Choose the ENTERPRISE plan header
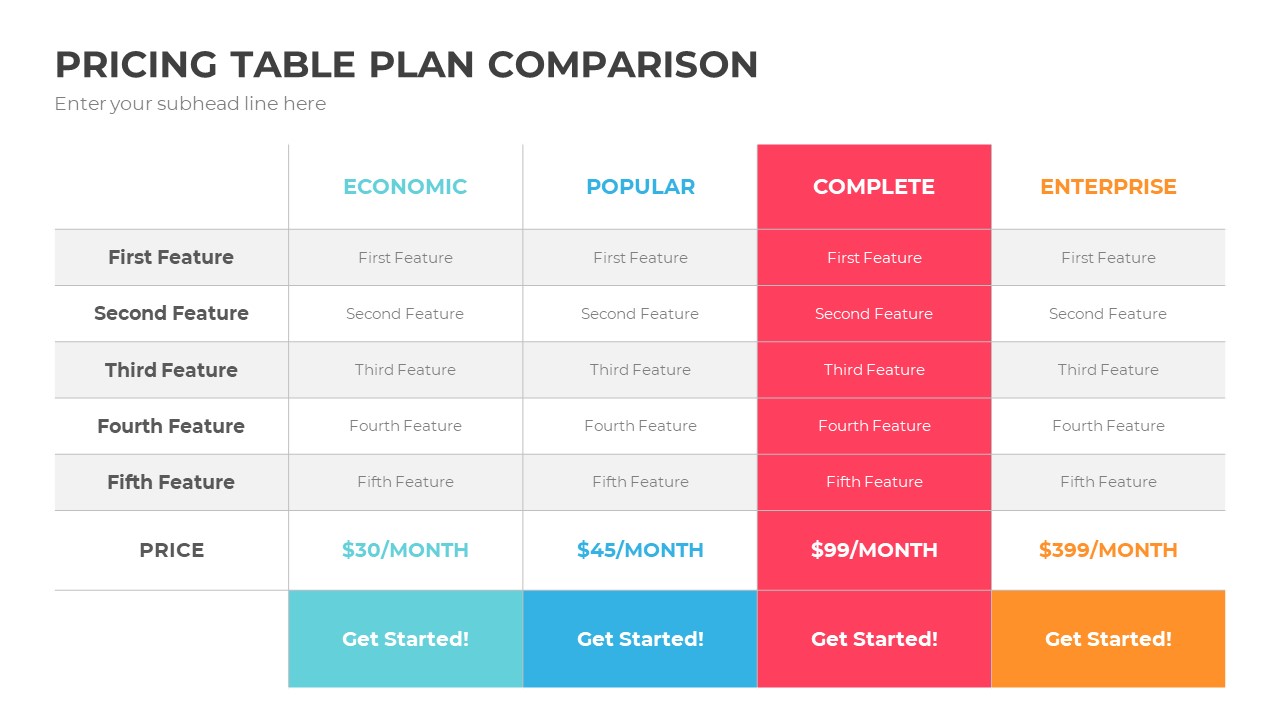This screenshot has height=720, width=1280. click(x=1108, y=187)
